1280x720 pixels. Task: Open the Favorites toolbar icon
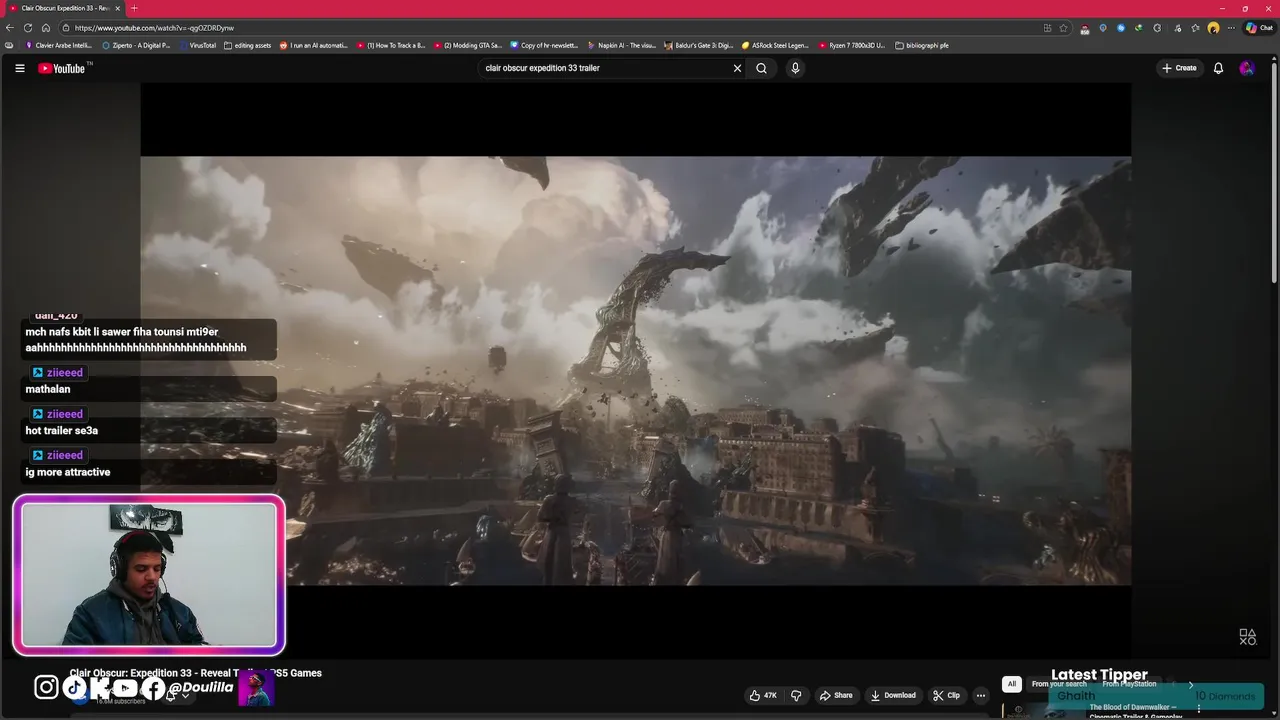tap(1195, 28)
